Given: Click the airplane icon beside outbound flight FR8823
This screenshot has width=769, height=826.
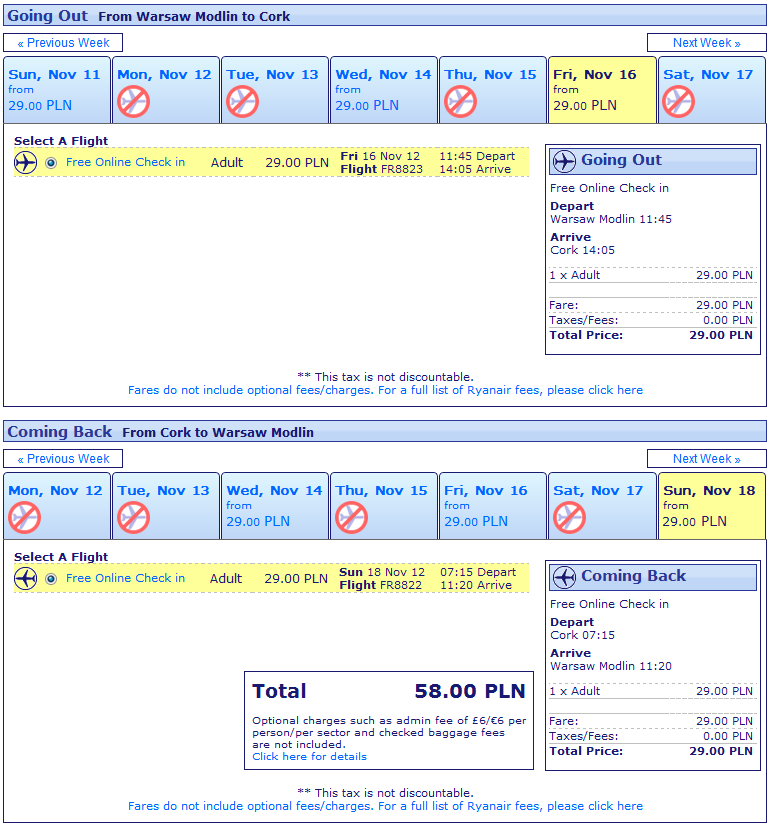Looking at the screenshot, I should tap(26, 163).
